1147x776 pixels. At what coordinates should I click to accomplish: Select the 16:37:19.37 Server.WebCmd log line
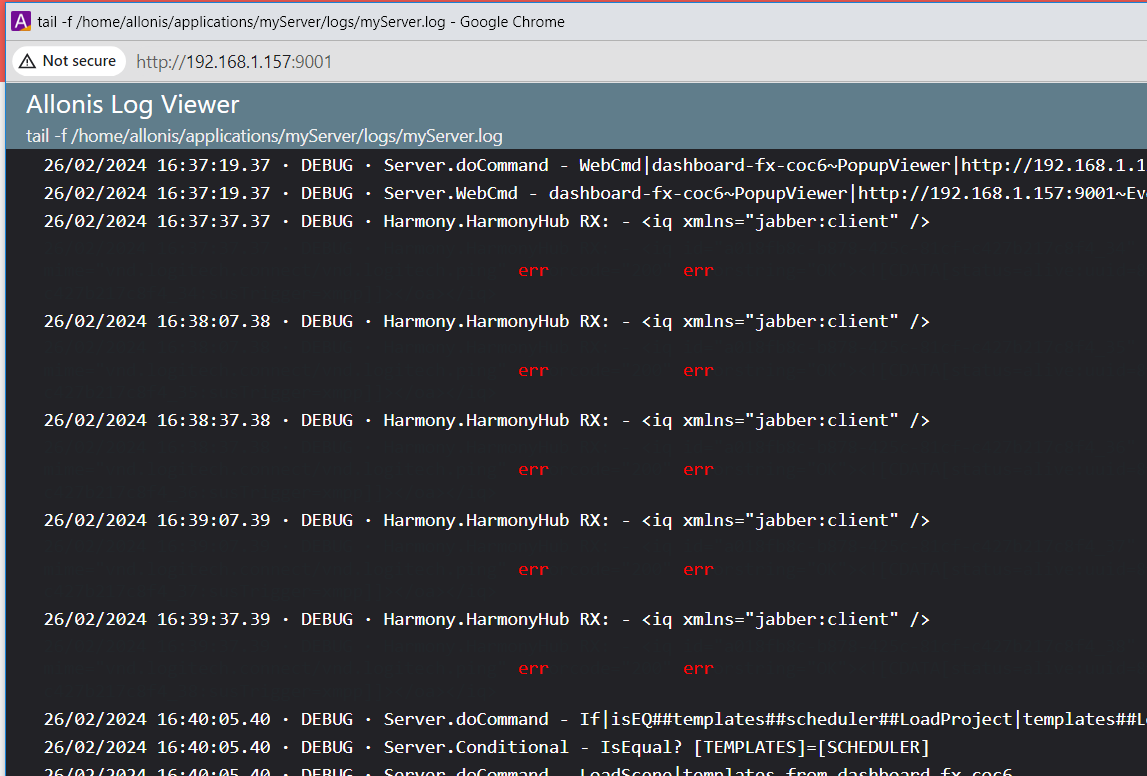click(x=595, y=193)
